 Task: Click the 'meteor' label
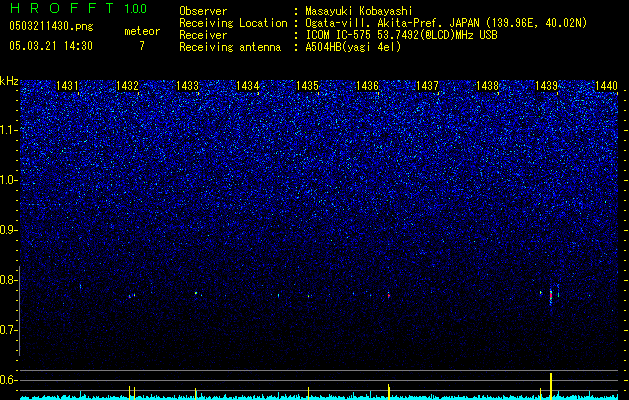[x=142, y=31]
